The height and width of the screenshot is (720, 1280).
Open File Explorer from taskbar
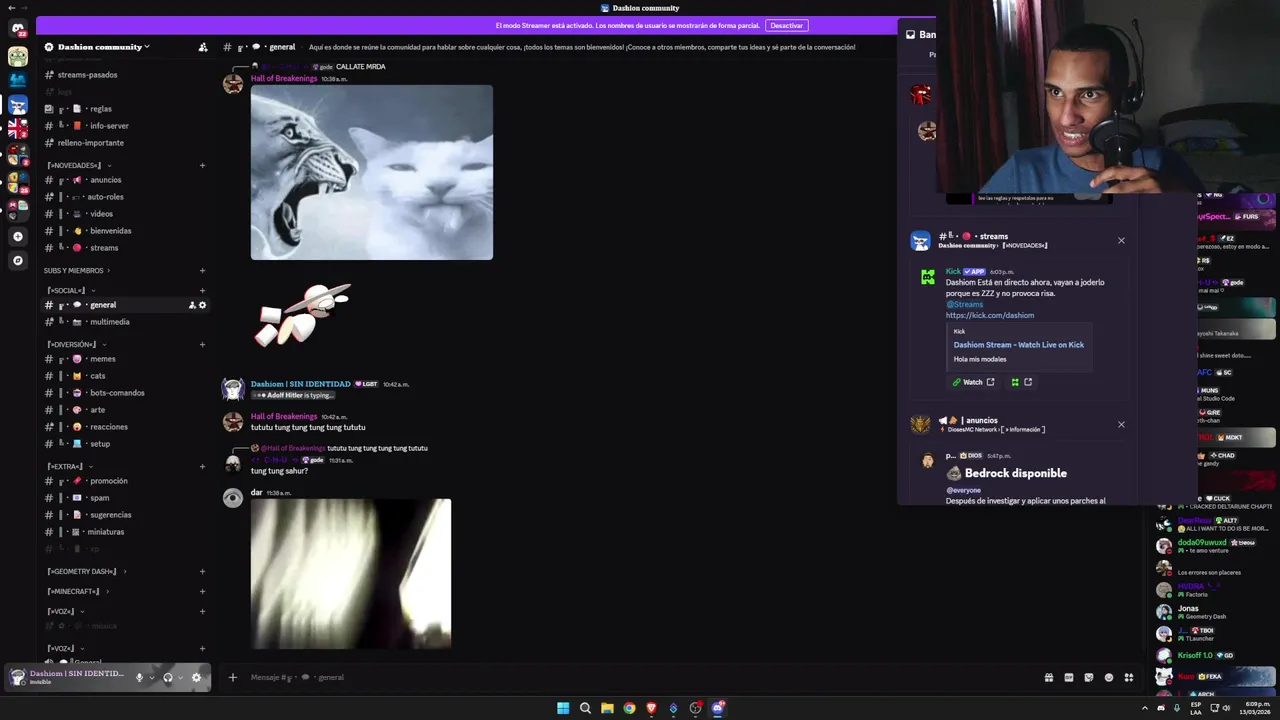coord(607,708)
